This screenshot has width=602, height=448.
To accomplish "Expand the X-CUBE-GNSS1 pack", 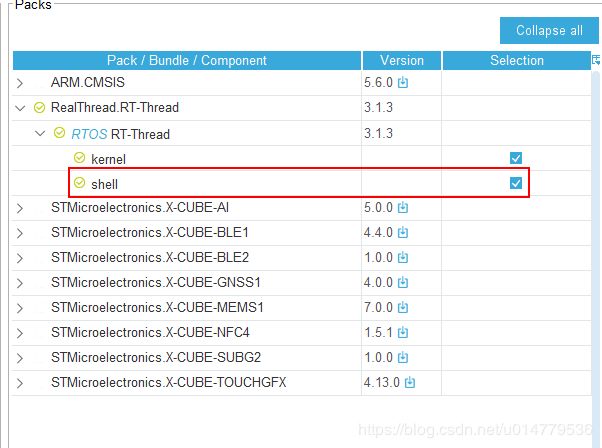I will click(x=20, y=283).
